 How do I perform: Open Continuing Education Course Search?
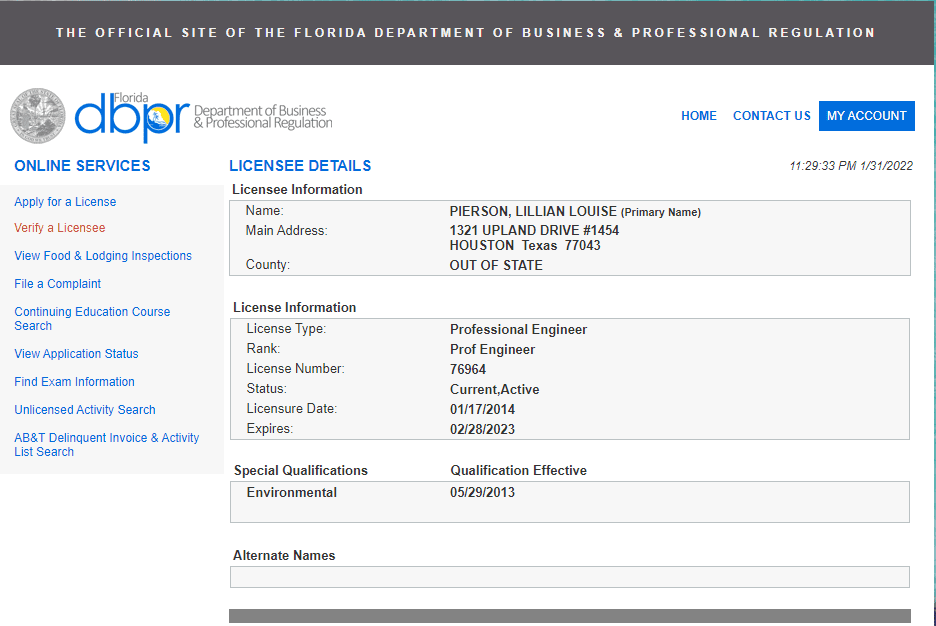92,319
